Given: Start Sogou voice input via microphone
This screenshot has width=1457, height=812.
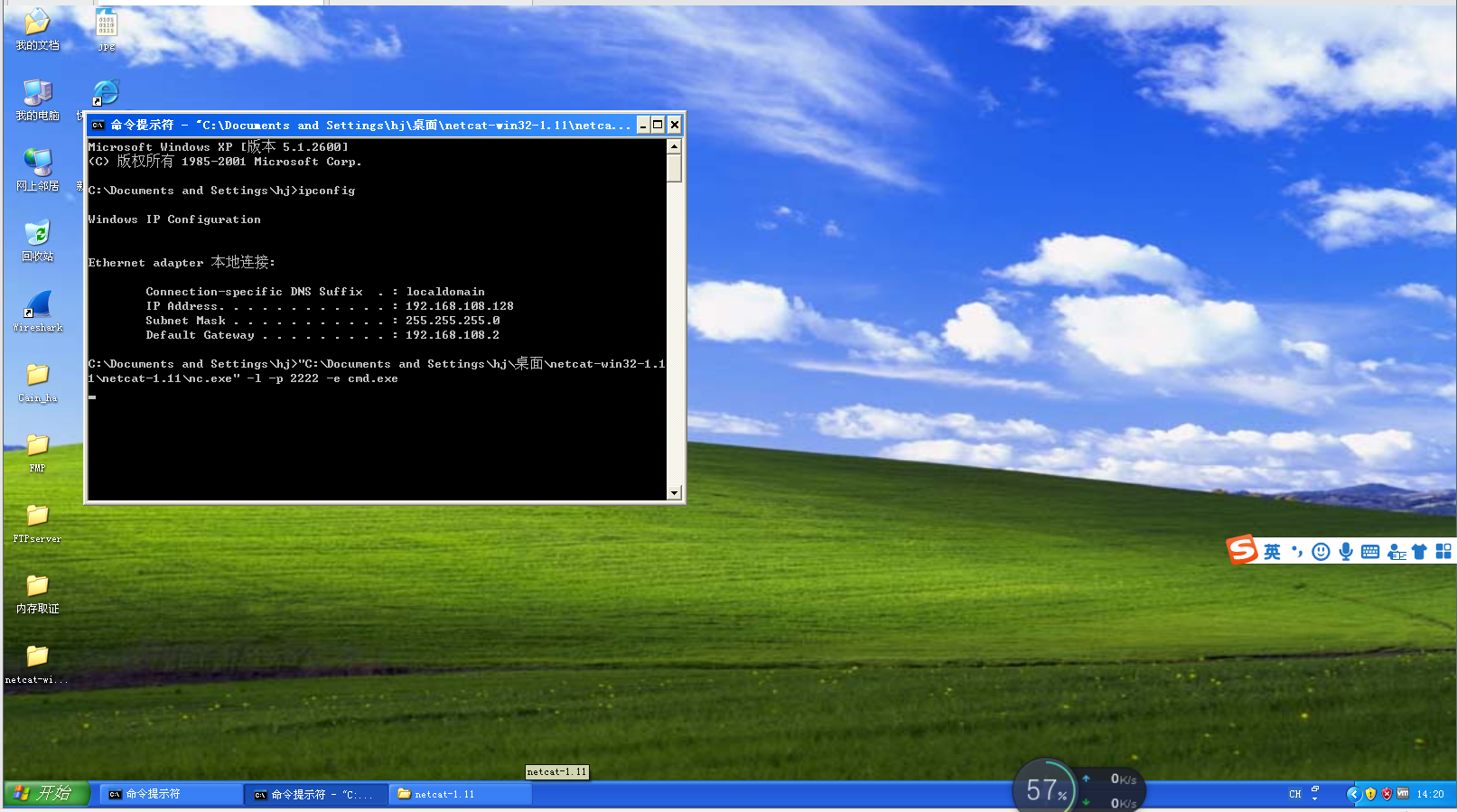Looking at the screenshot, I should [1346, 552].
